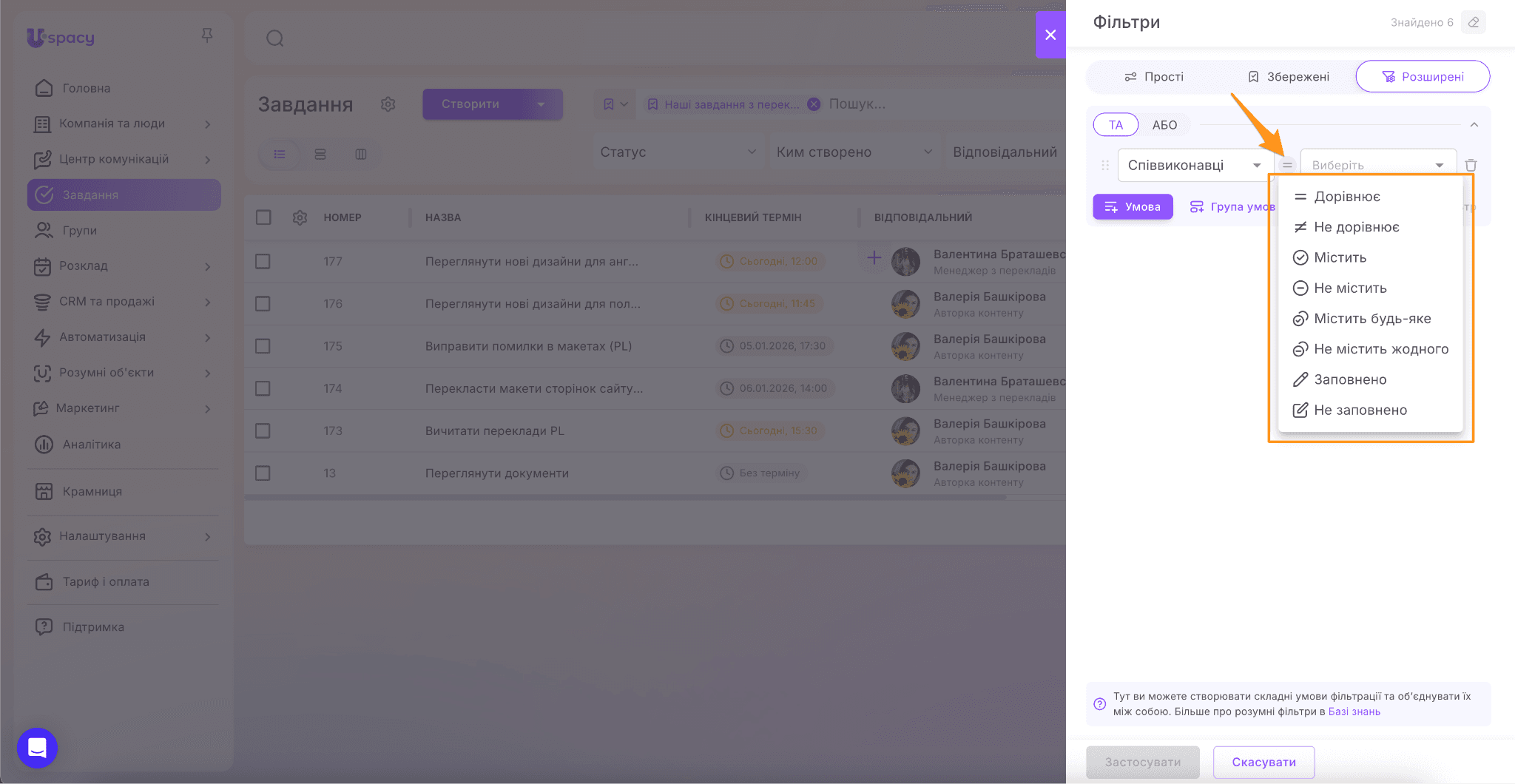Collapse the condition group with the chevron
Viewport: 1515px width, 784px height.
(1474, 125)
